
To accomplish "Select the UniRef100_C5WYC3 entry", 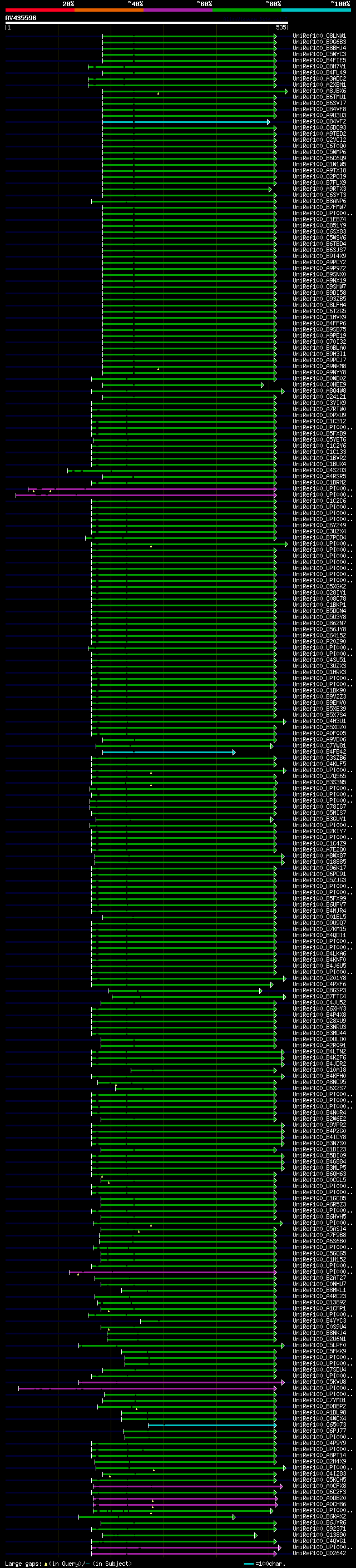I will click(319, 54).
